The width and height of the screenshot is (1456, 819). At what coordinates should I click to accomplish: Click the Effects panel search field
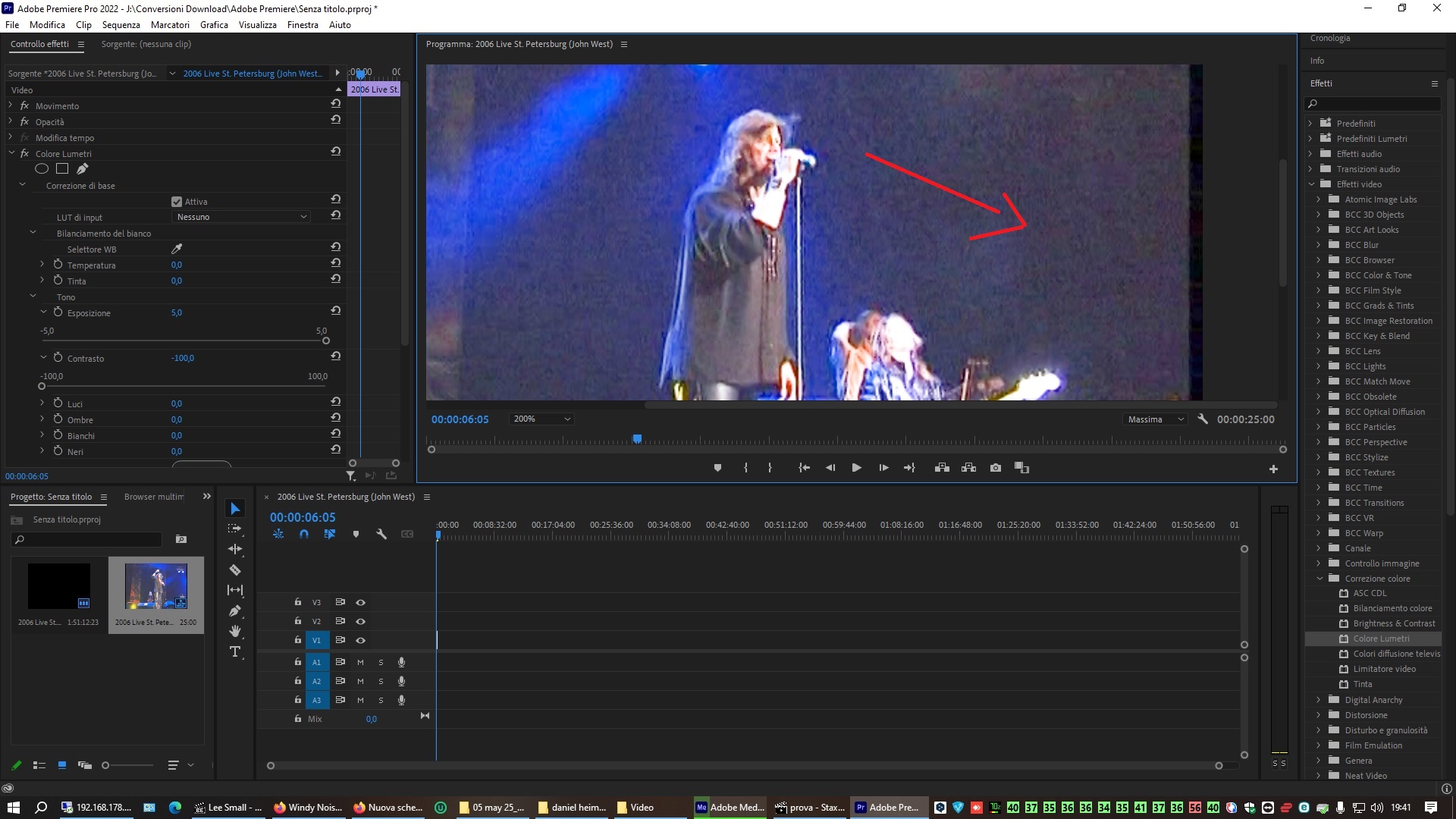point(1373,104)
